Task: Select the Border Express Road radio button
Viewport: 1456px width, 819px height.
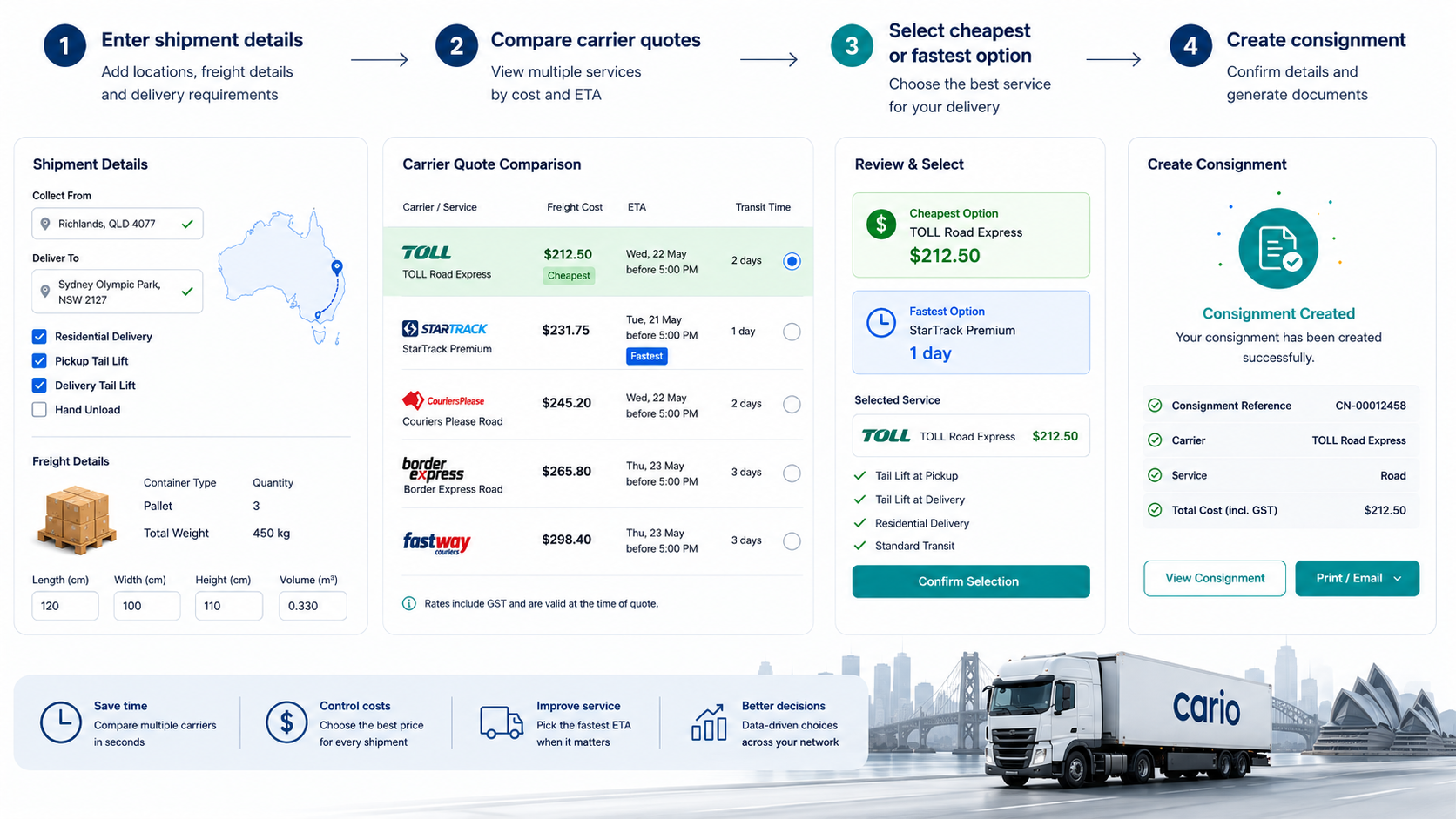Action: pos(792,473)
